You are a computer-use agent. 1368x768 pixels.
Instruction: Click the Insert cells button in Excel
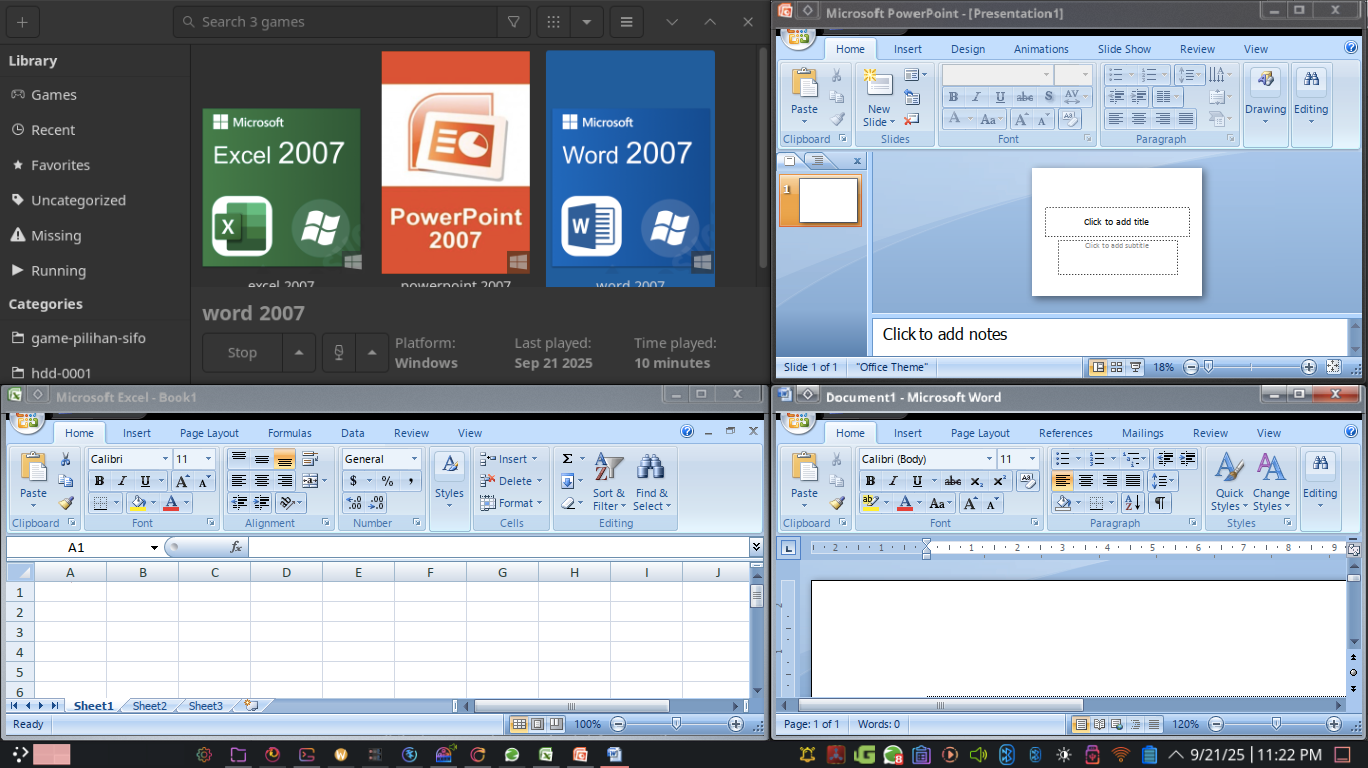point(510,459)
